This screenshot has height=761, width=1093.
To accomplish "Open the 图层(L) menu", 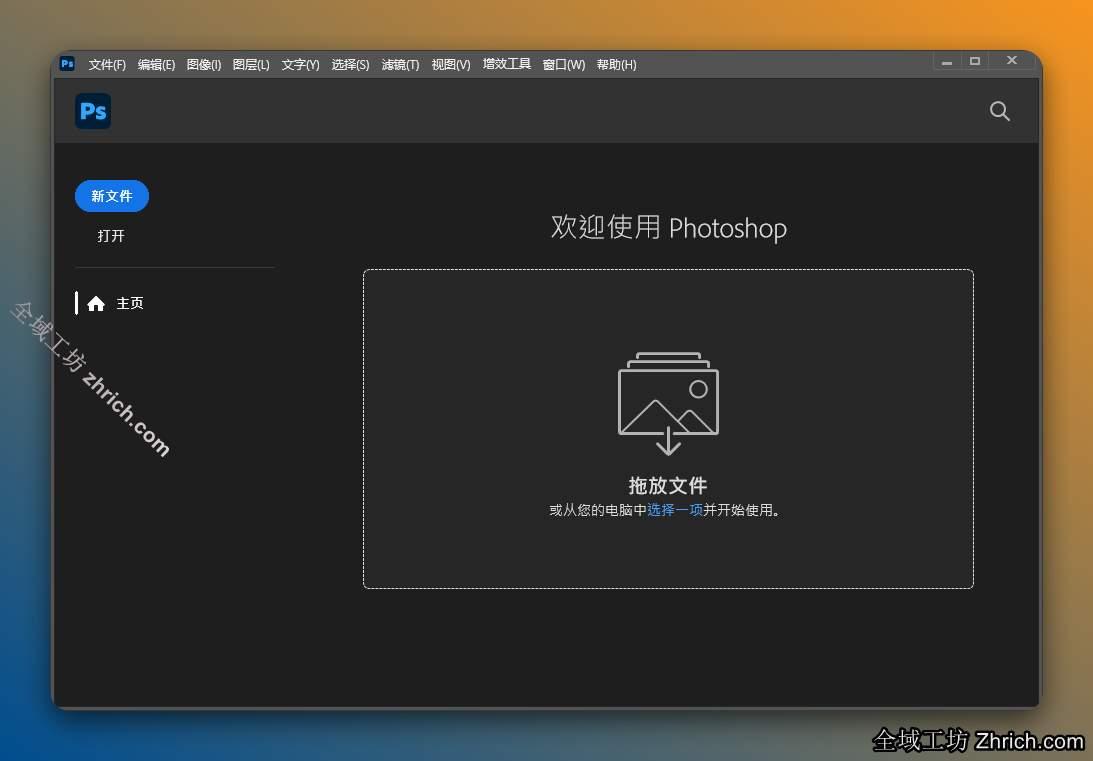I will pyautogui.click(x=251, y=64).
